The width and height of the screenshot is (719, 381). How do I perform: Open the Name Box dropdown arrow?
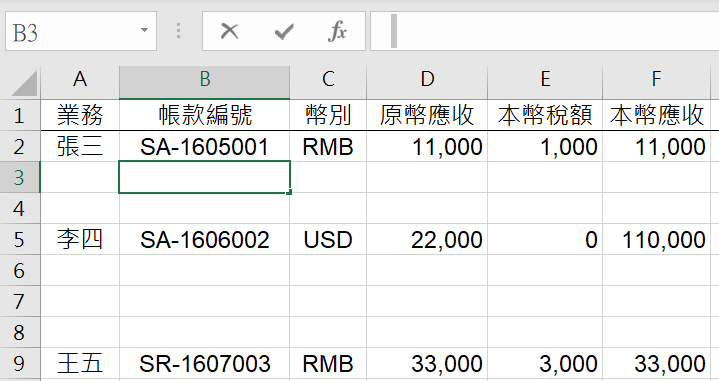[x=144, y=31]
